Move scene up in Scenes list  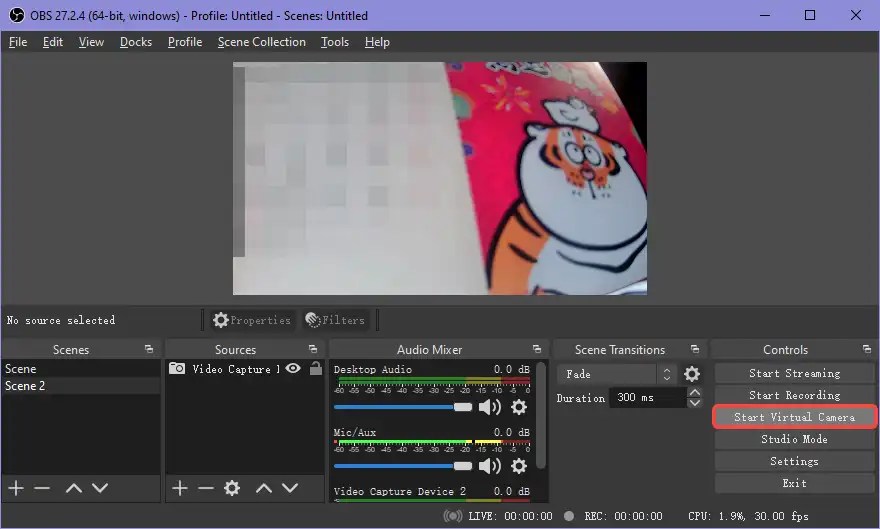pyautogui.click(x=74, y=488)
